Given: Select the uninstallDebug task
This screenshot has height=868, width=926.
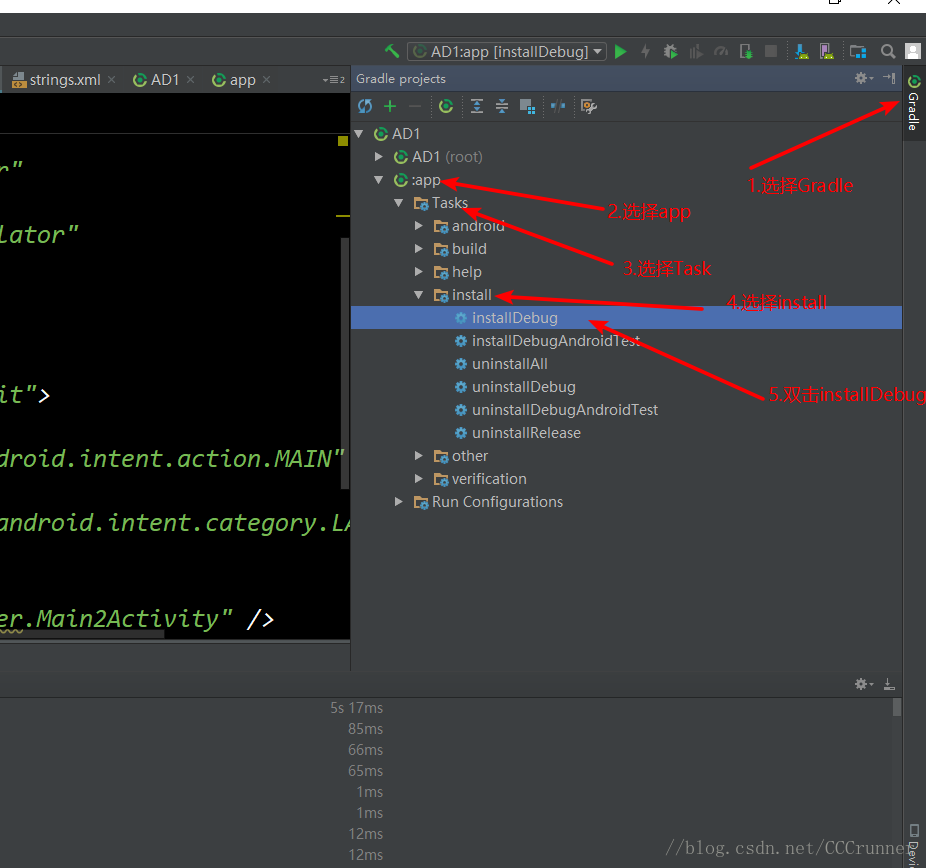Looking at the screenshot, I should coord(523,387).
